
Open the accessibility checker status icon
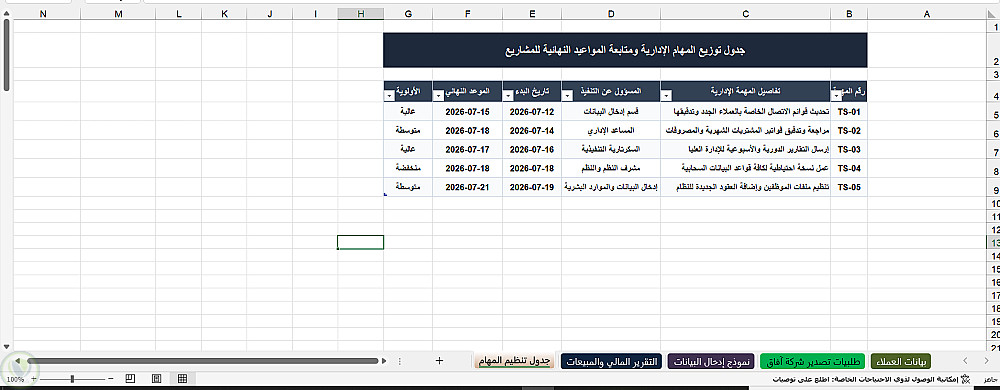click(x=965, y=379)
